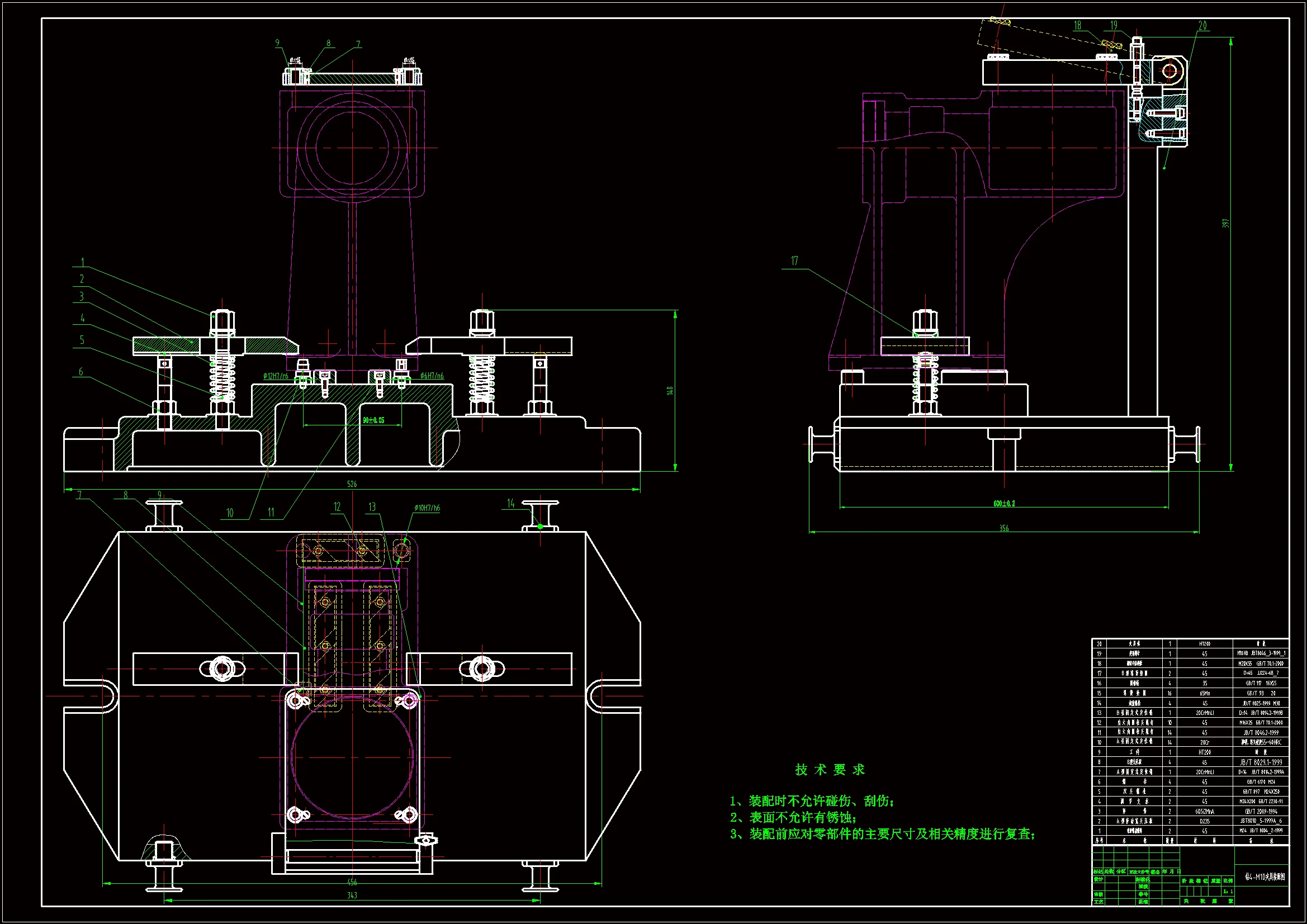This screenshot has width=1307, height=924.
Task: Select part balloon number 20
Action: coord(1202,26)
